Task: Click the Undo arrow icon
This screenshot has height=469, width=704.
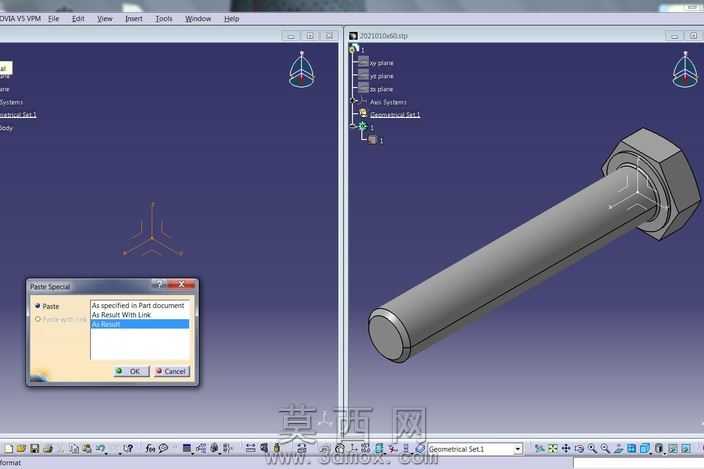Action: click(x=100, y=448)
